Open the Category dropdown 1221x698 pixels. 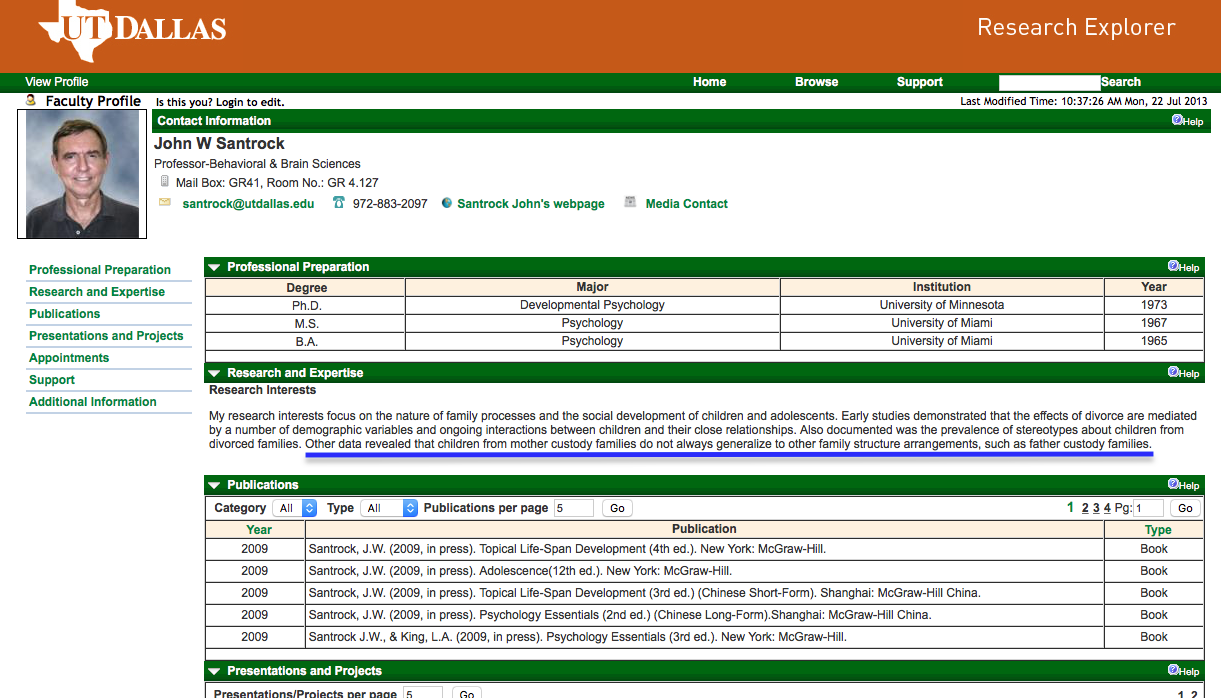click(295, 508)
